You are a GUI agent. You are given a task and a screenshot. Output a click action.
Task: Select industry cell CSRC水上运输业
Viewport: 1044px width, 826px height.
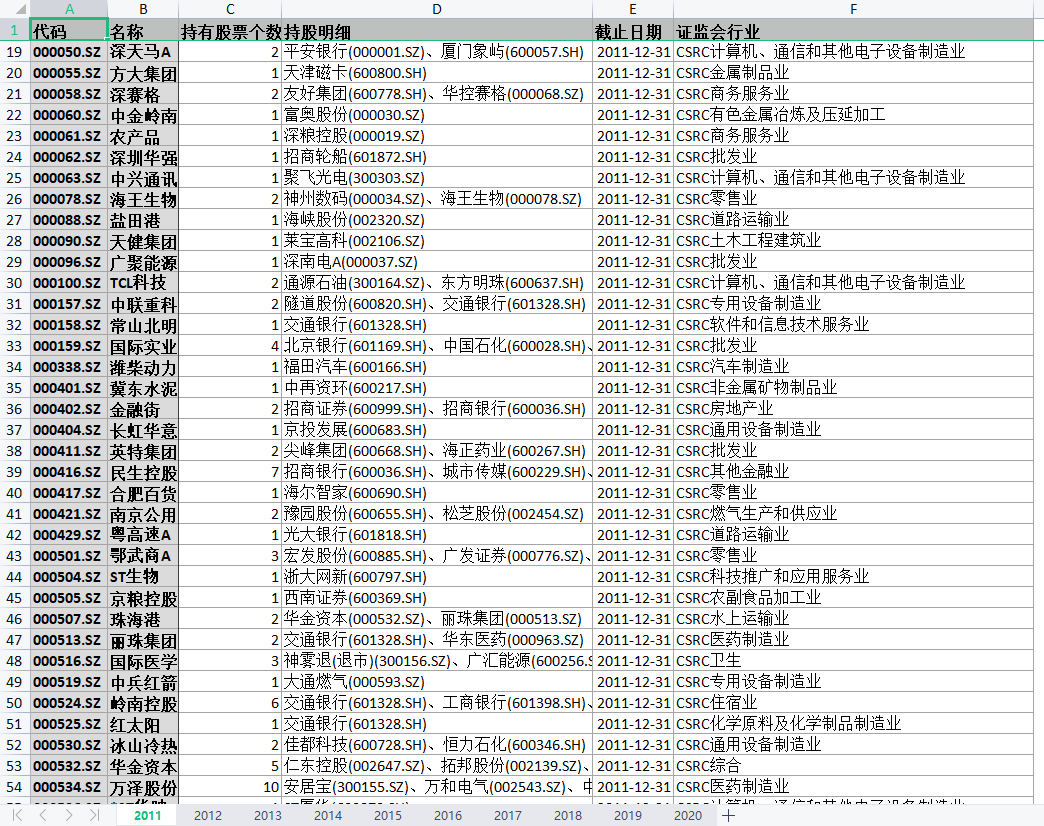[854, 619]
